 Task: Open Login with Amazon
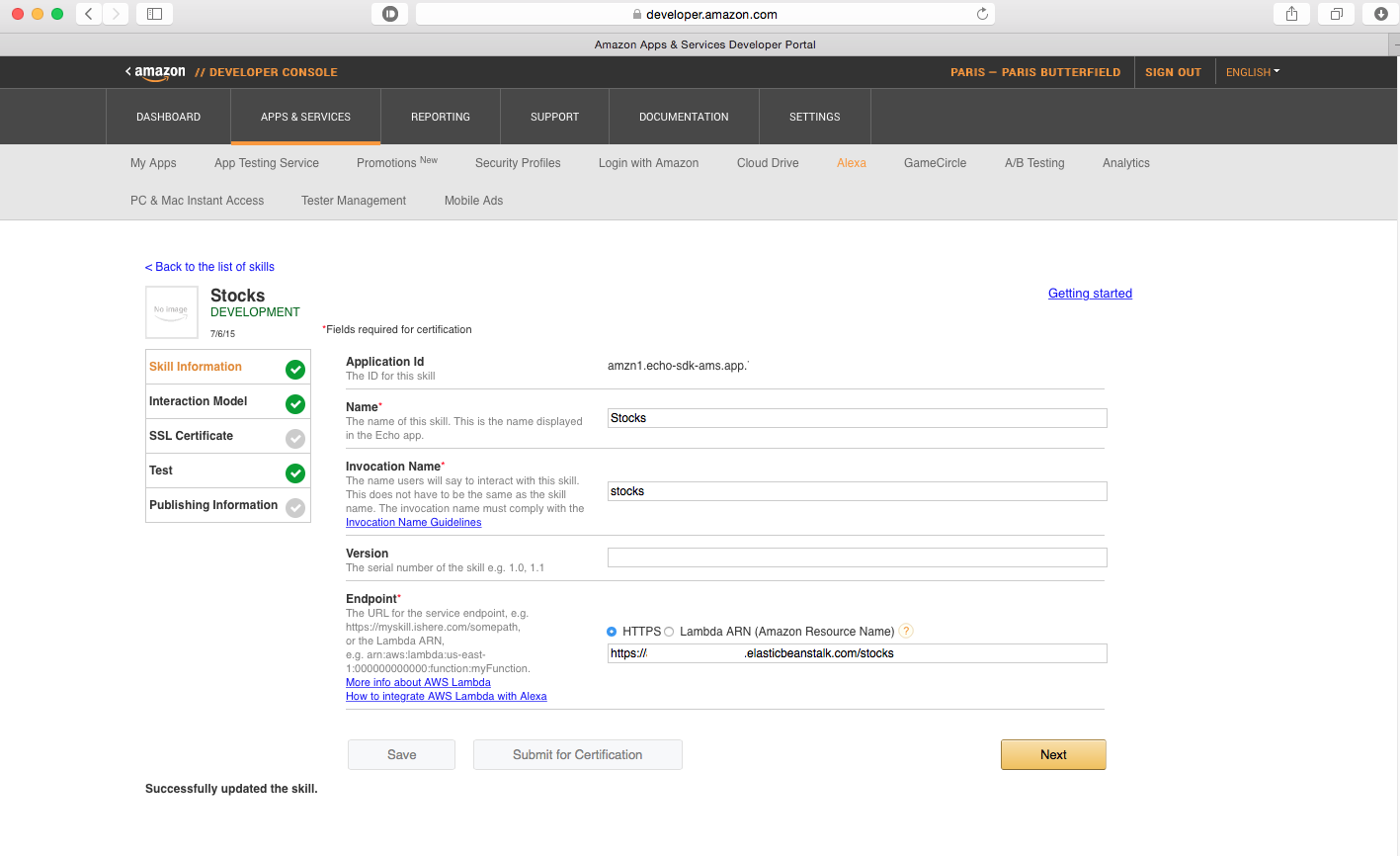coord(648,163)
